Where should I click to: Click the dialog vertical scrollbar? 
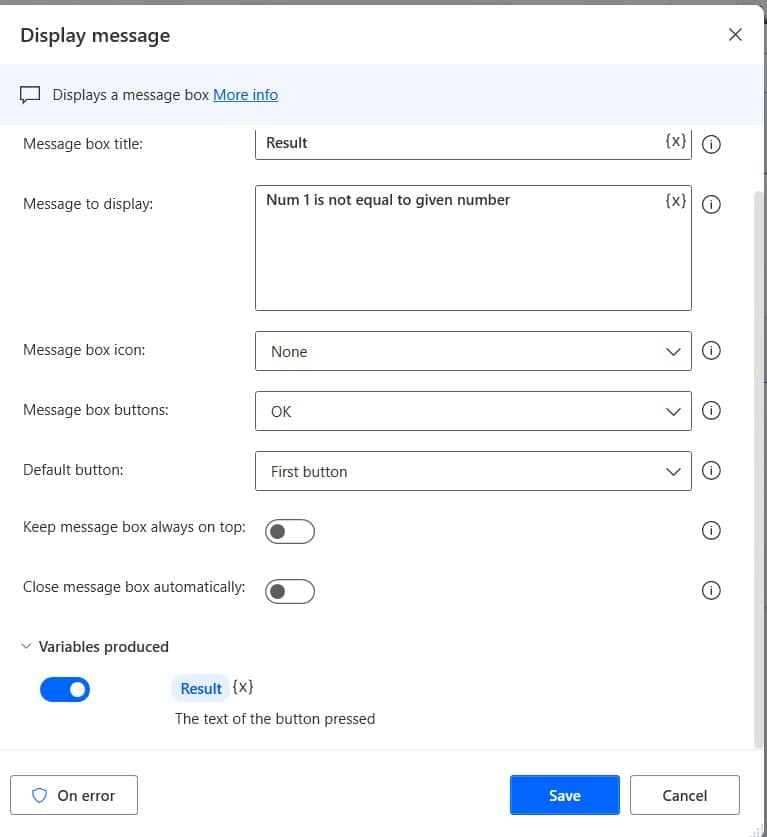(x=758, y=470)
